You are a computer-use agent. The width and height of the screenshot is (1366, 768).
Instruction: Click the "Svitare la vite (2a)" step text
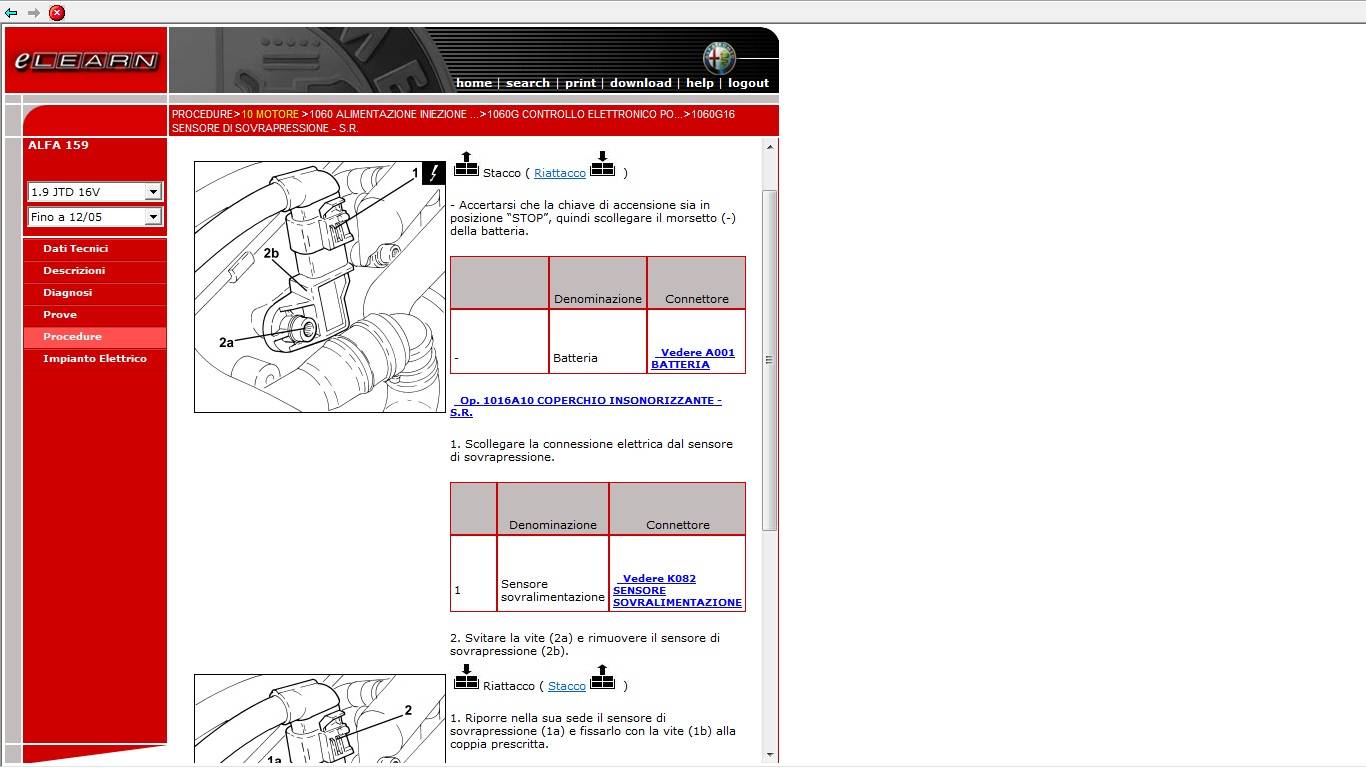(x=585, y=645)
